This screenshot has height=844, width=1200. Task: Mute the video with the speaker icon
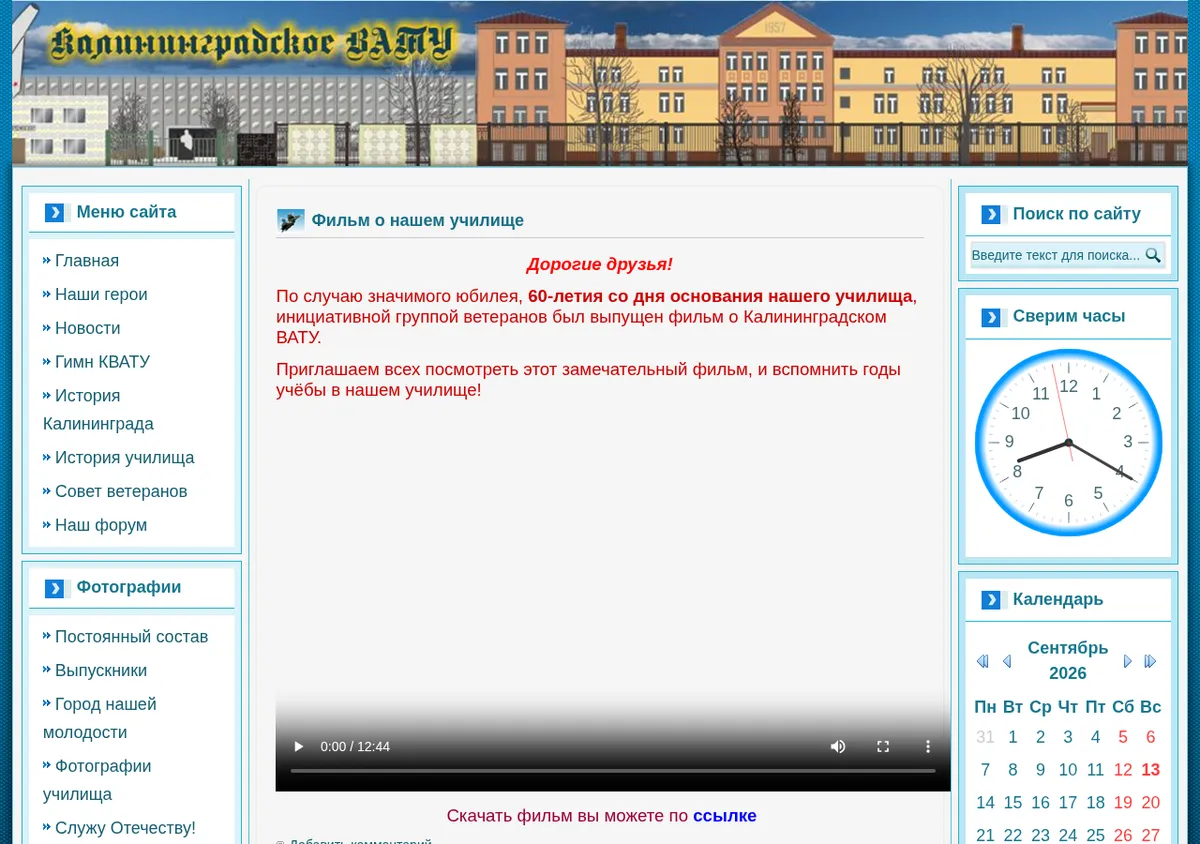[x=838, y=746]
